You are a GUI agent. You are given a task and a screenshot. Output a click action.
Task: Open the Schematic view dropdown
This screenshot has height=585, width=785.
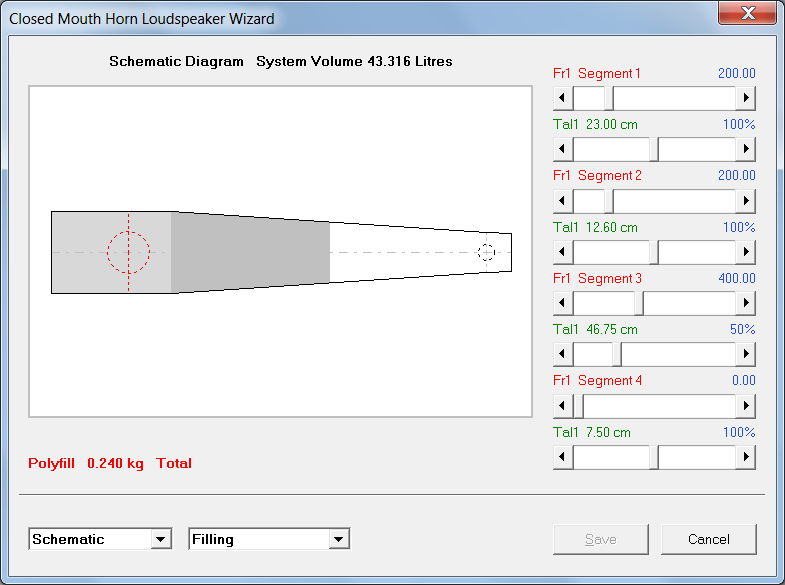point(160,539)
